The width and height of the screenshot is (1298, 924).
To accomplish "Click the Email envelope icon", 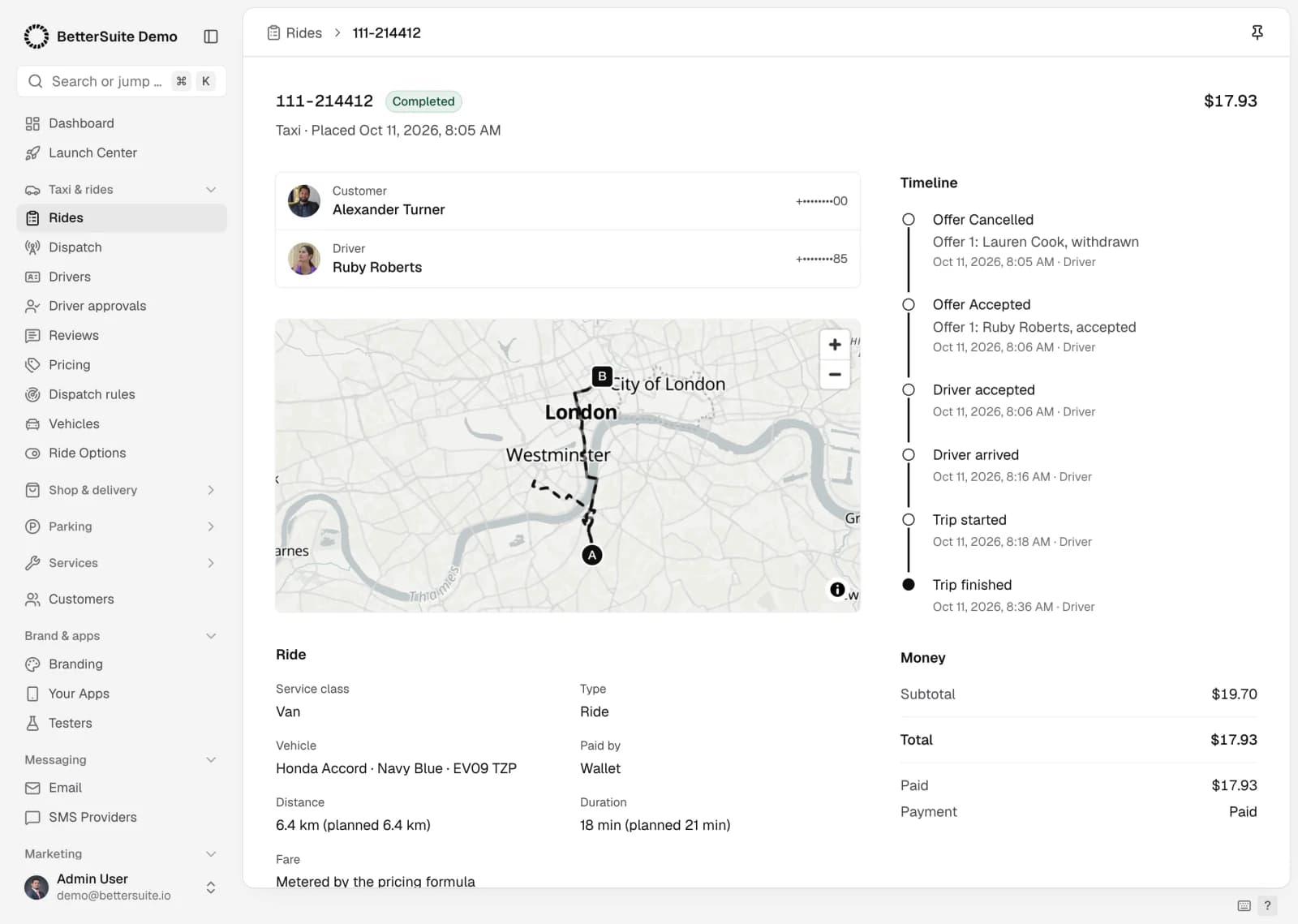I will [x=32, y=788].
